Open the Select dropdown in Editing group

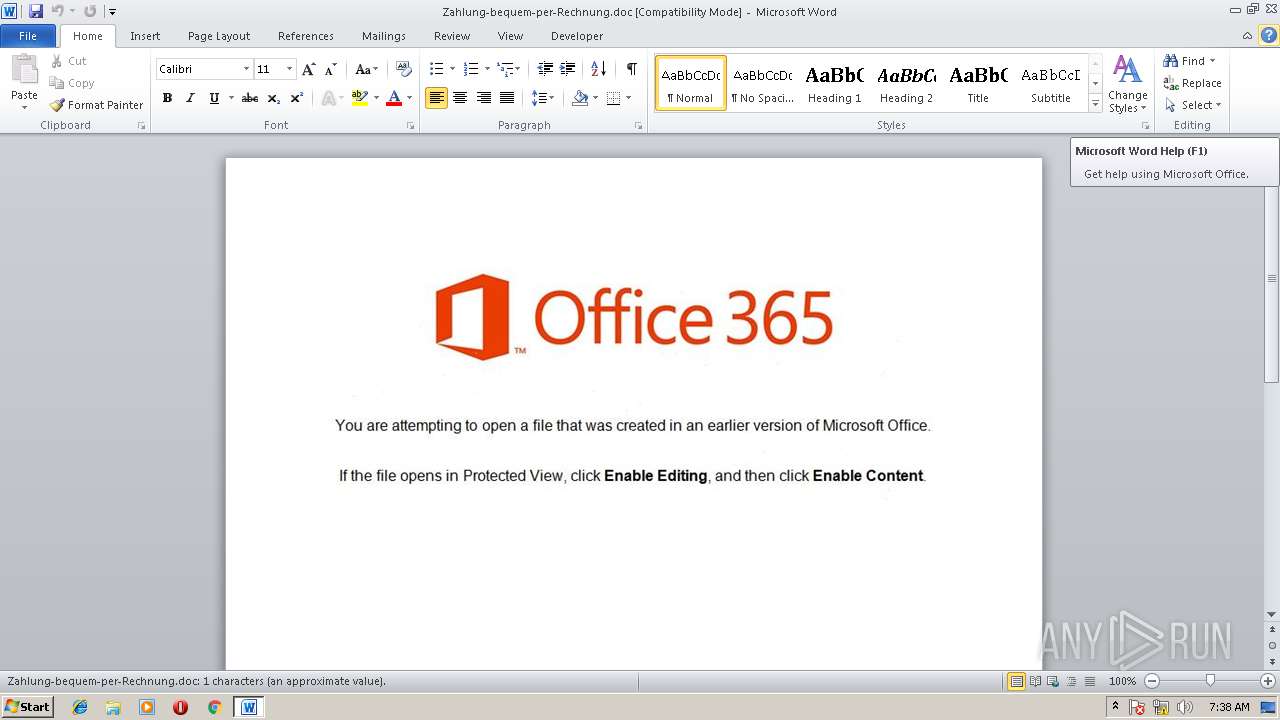click(x=1193, y=105)
